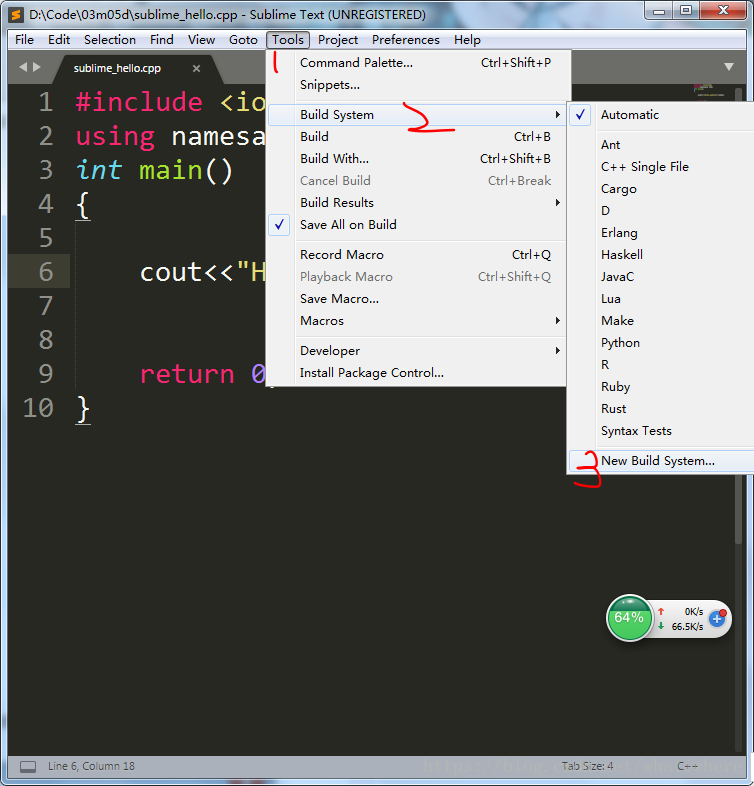The height and width of the screenshot is (786, 754).
Task: Select Ant build system
Action: [x=661, y=145]
